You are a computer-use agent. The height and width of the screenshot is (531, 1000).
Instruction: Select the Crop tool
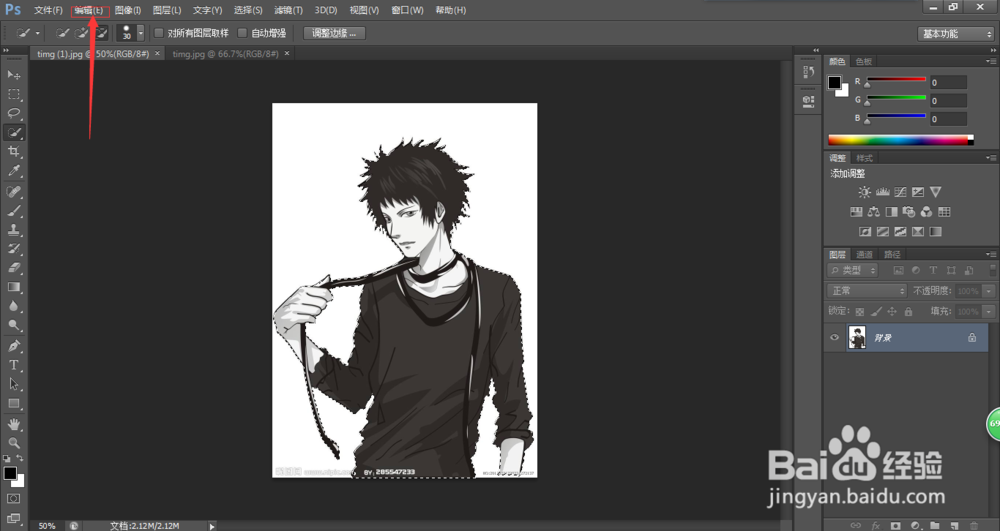click(x=13, y=152)
